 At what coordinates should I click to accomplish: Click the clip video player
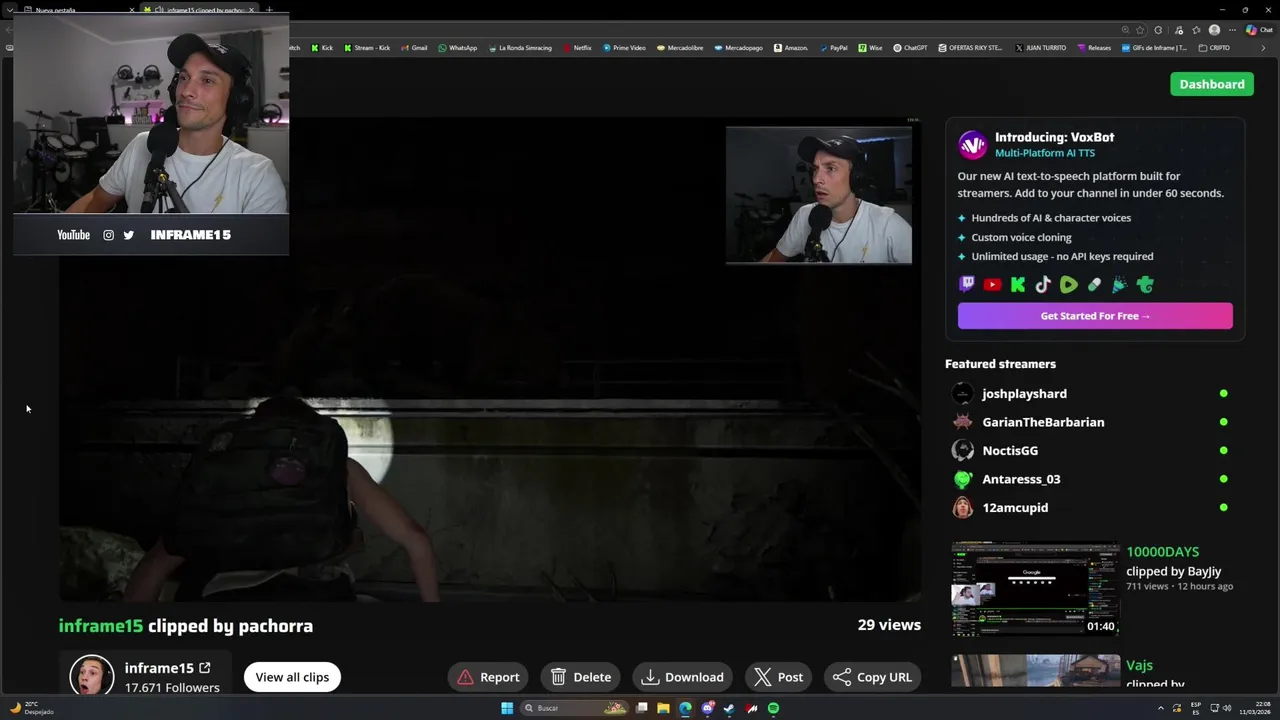490,360
